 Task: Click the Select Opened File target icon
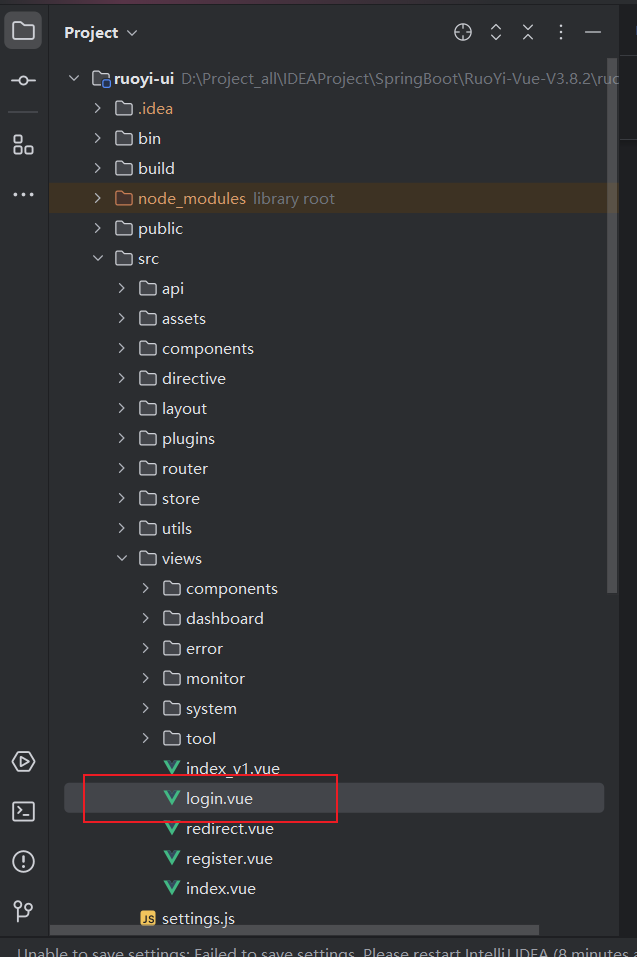point(462,32)
